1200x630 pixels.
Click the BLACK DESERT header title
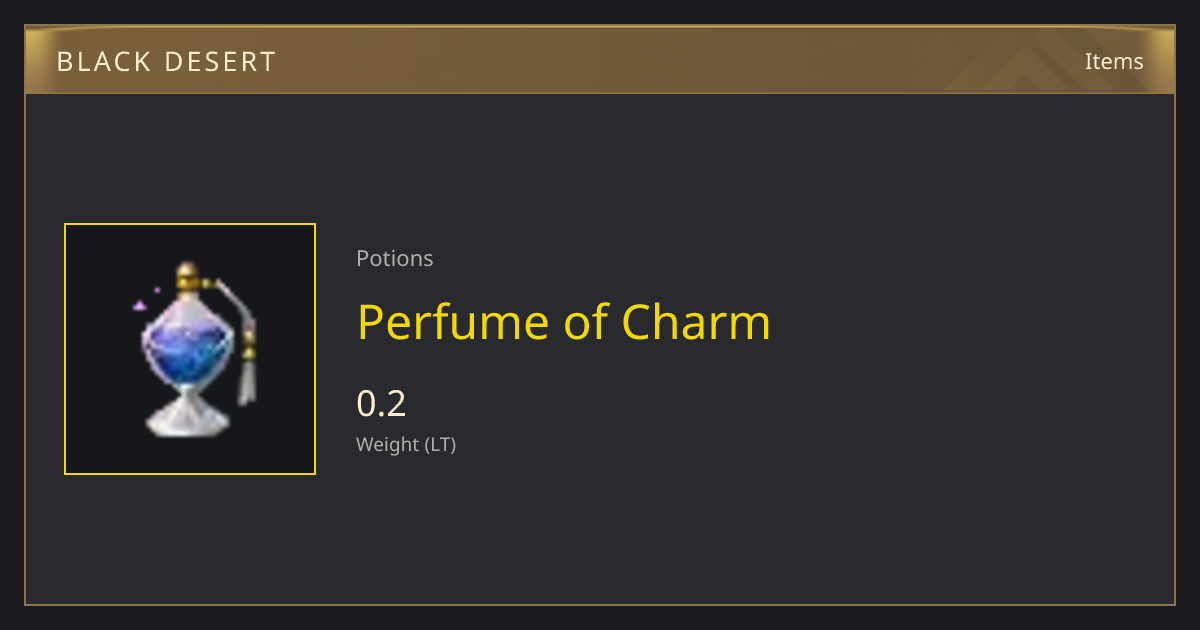(166, 62)
